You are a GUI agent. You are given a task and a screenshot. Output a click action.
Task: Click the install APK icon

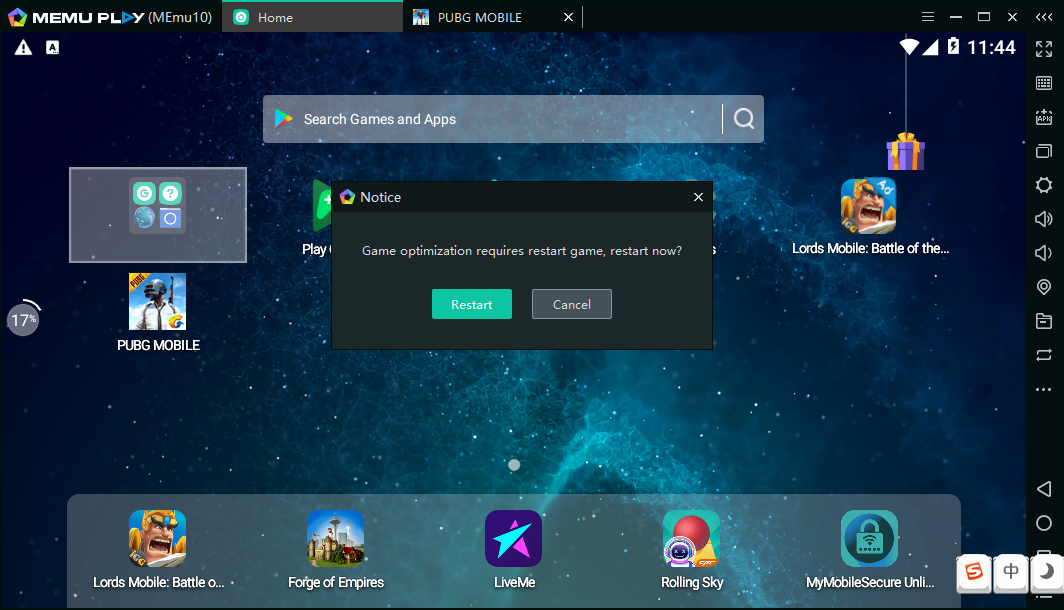tap(1043, 117)
